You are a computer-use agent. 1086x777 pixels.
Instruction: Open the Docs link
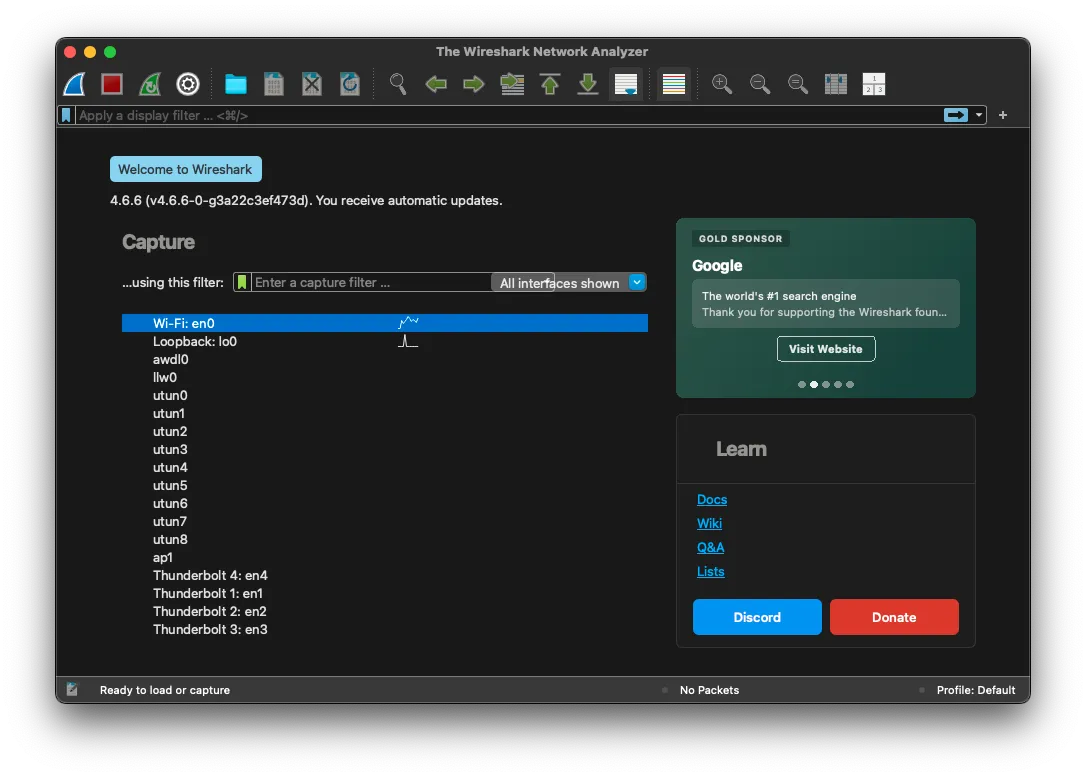(711, 499)
